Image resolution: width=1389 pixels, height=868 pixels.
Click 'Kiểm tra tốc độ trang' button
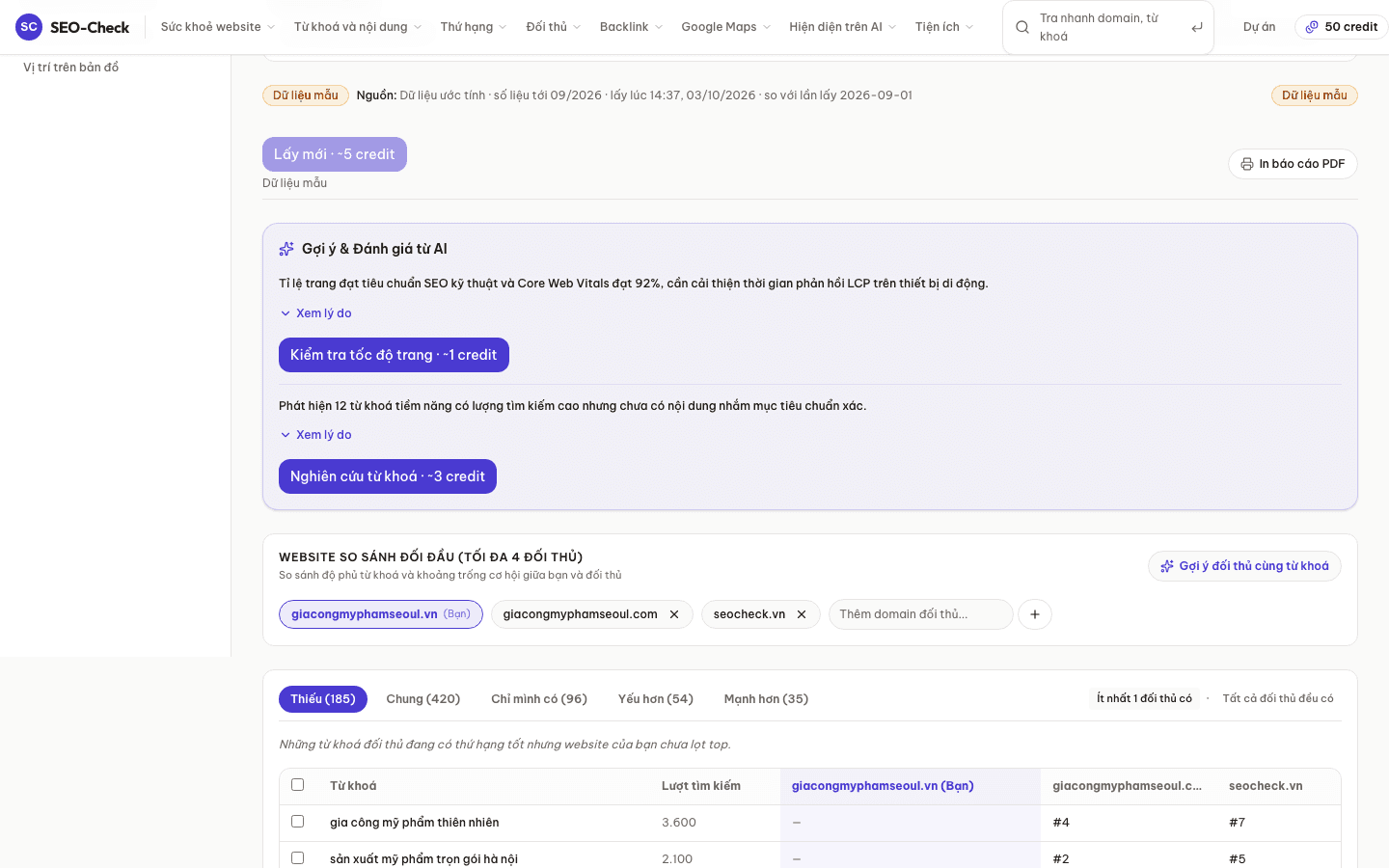pos(394,355)
